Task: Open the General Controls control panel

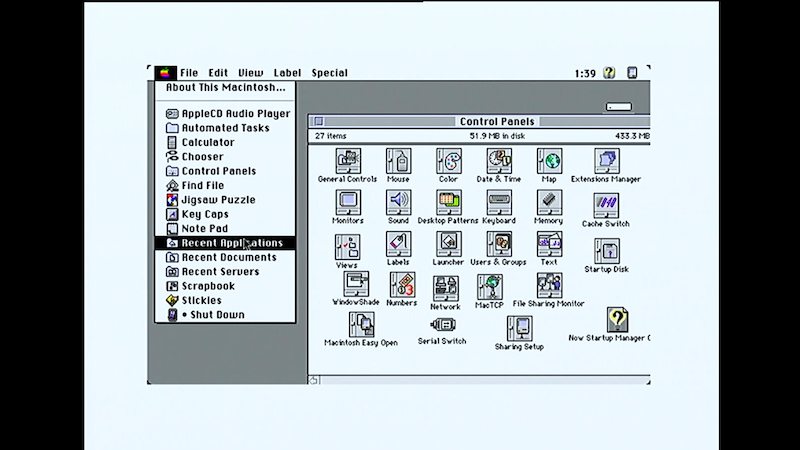Action: pos(348,161)
